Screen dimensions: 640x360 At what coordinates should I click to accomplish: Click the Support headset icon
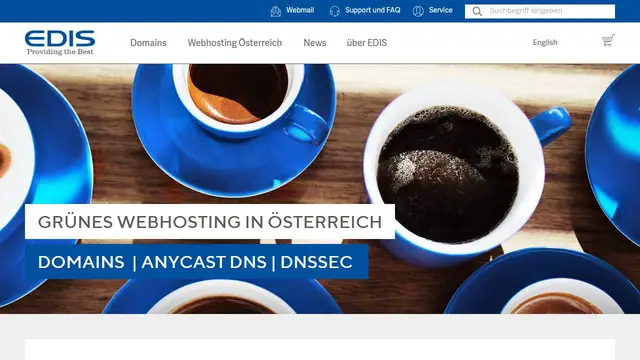335,11
